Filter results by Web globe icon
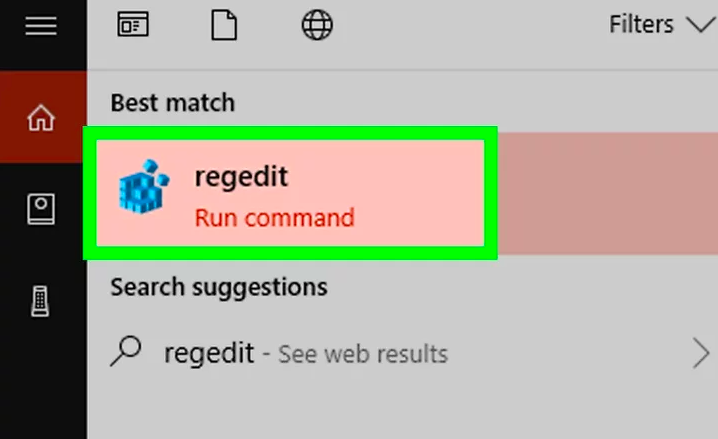The image size is (718, 439). (317, 25)
